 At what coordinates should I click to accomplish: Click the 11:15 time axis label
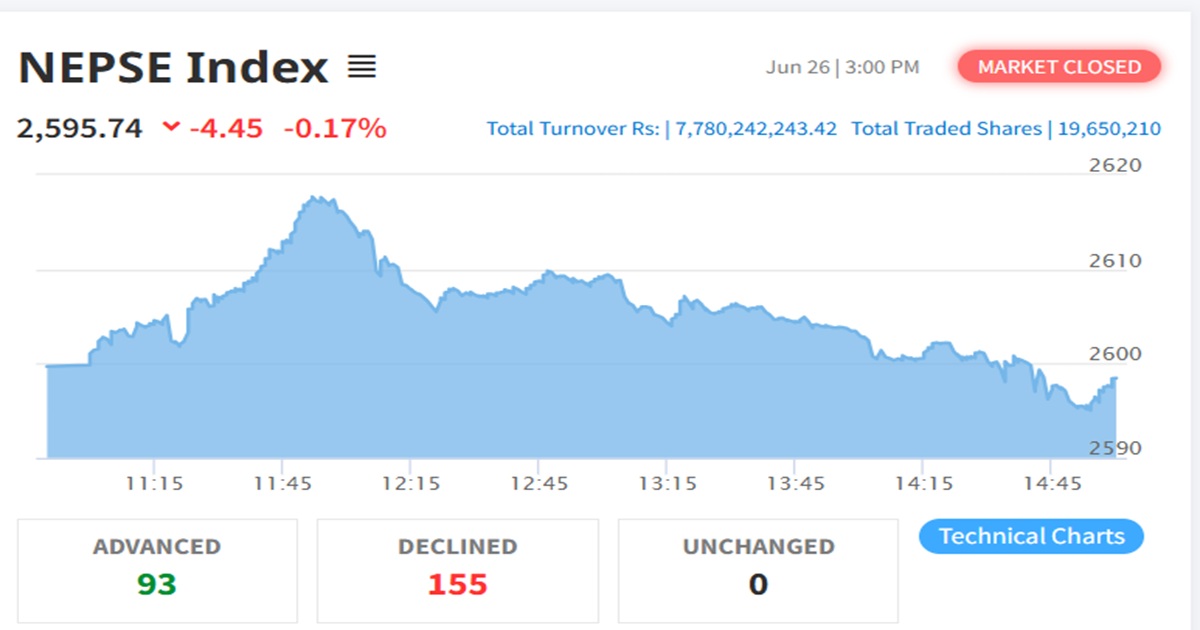coord(155,484)
